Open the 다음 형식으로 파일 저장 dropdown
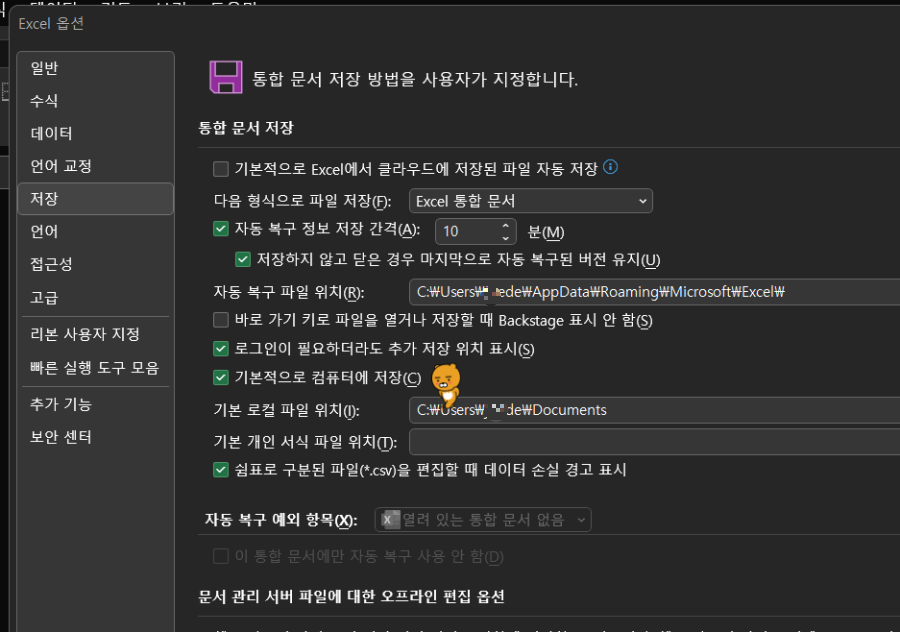The height and width of the screenshot is (632, 900). tap(531, 201)
